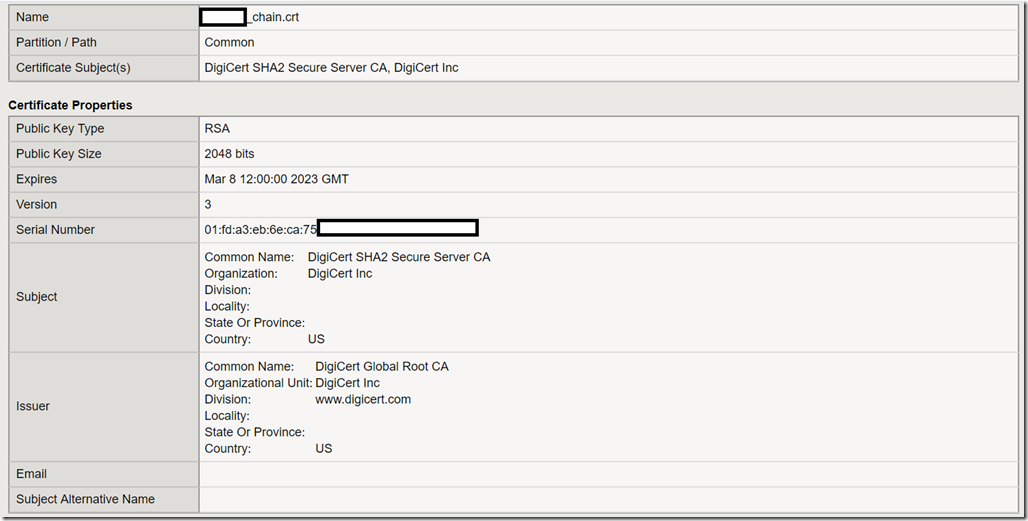Click the Issuer "Country:" field label
This screenshot has height=521, width=1028.
227,448
